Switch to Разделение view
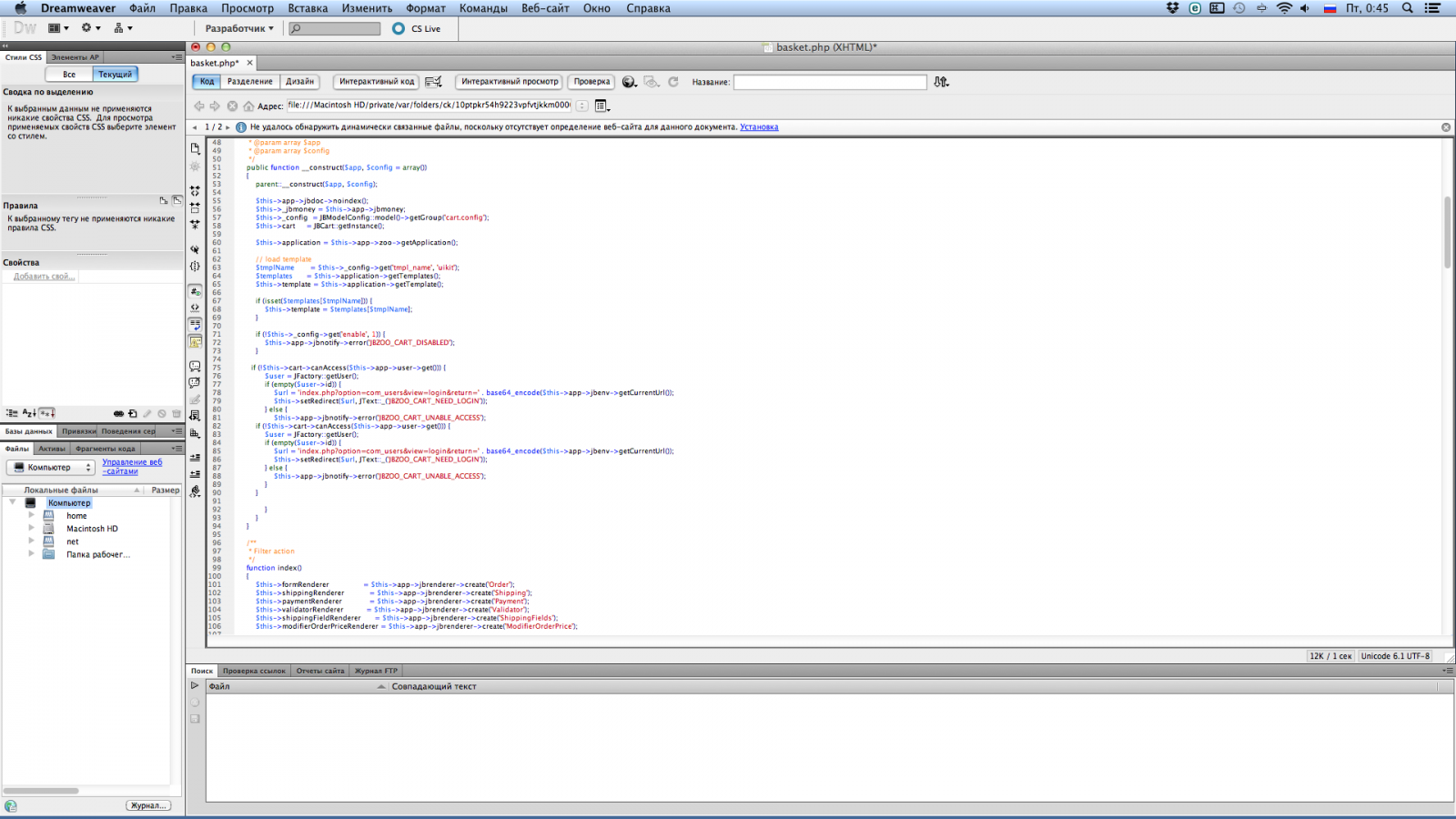 tap(250, 82)
